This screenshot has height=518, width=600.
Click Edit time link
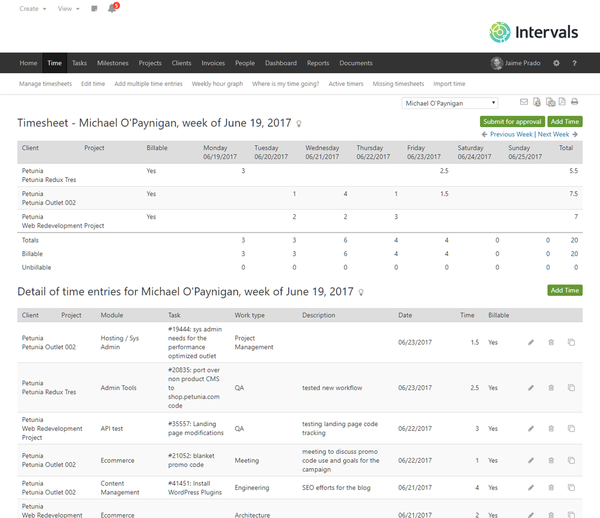[x=93, y=84]
